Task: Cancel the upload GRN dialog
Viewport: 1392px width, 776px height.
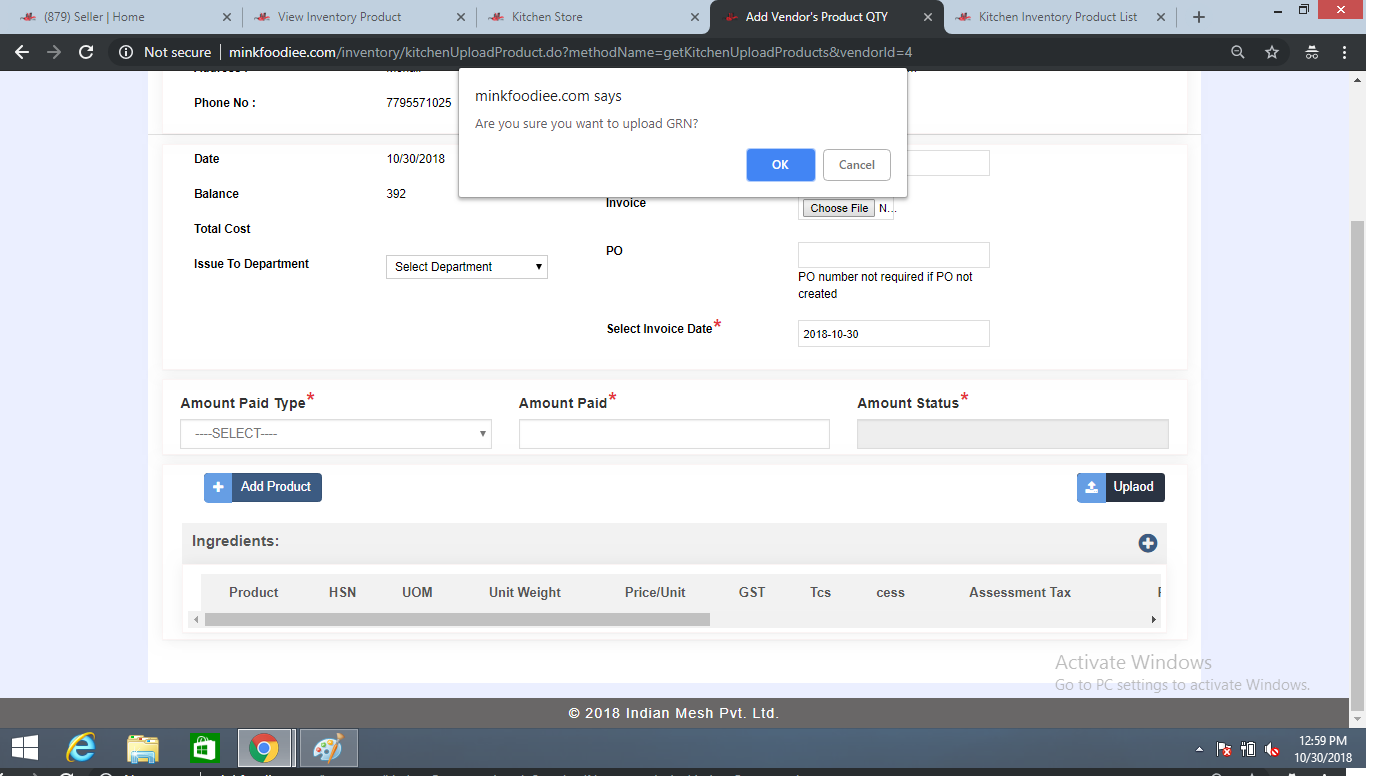Action: [x=856, y=165]
